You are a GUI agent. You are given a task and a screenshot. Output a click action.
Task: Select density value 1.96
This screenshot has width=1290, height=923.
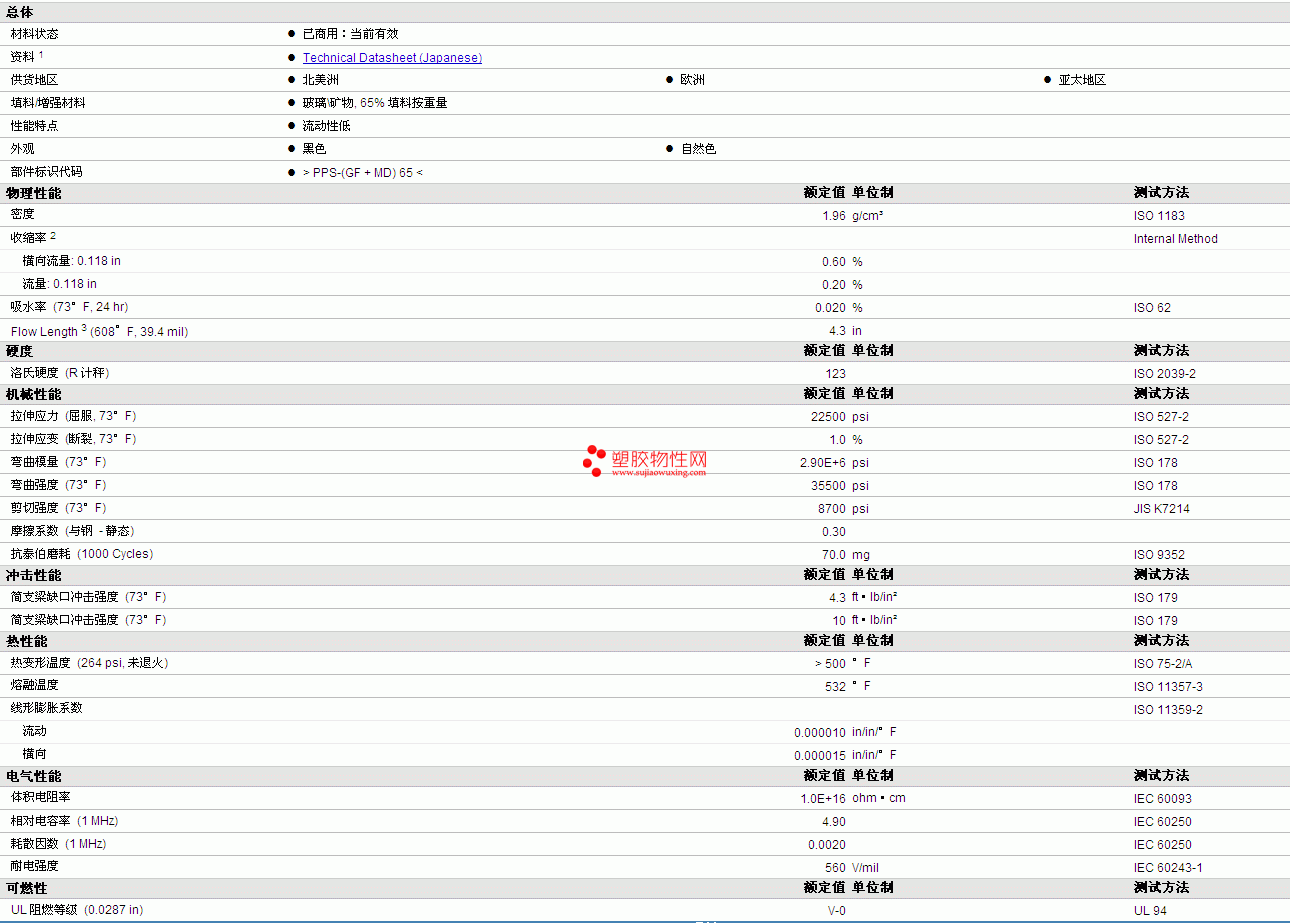coord(834,216)
